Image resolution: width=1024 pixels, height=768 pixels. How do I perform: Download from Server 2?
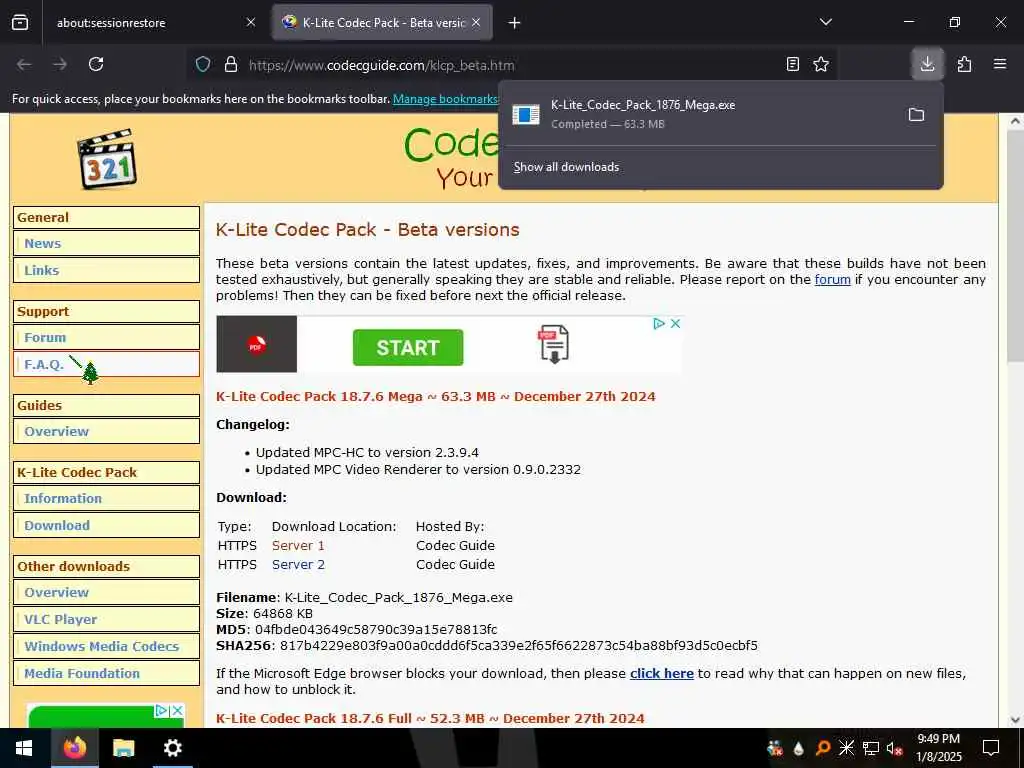coord(298,564)
